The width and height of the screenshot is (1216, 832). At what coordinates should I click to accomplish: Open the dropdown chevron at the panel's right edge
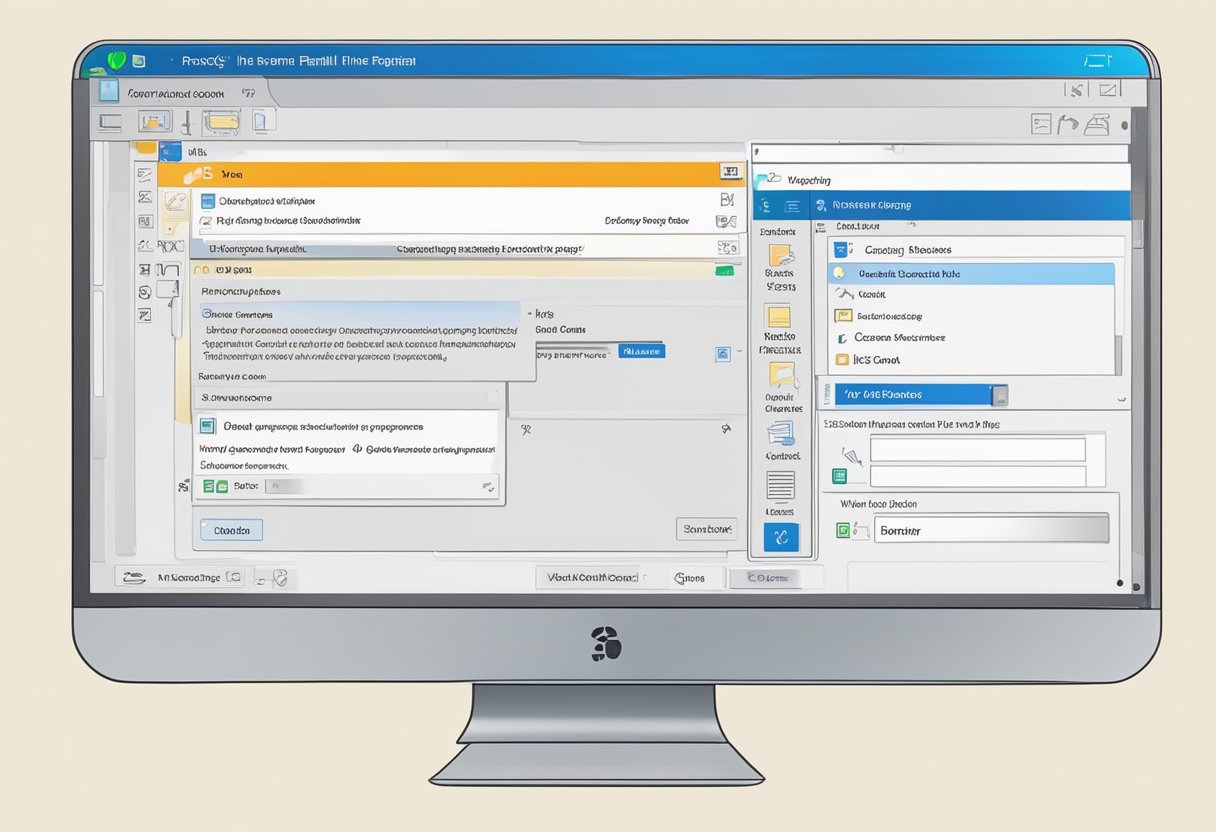point(1119,398)
